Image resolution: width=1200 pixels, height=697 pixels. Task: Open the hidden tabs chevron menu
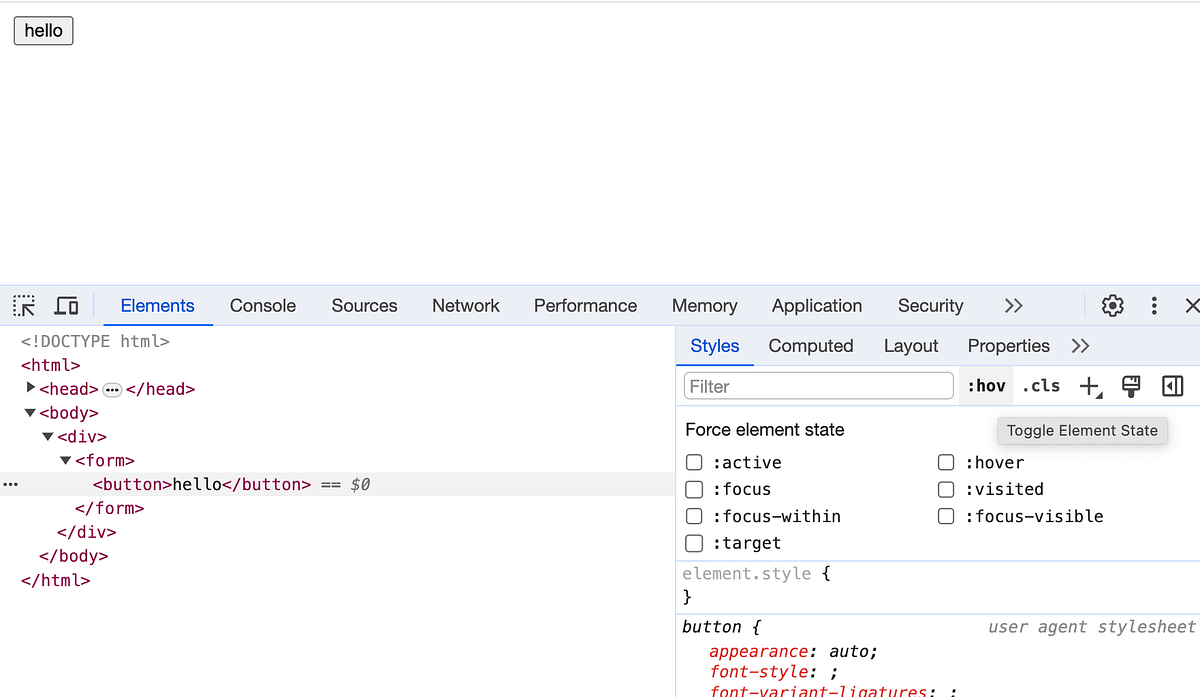click(1013, 305)
